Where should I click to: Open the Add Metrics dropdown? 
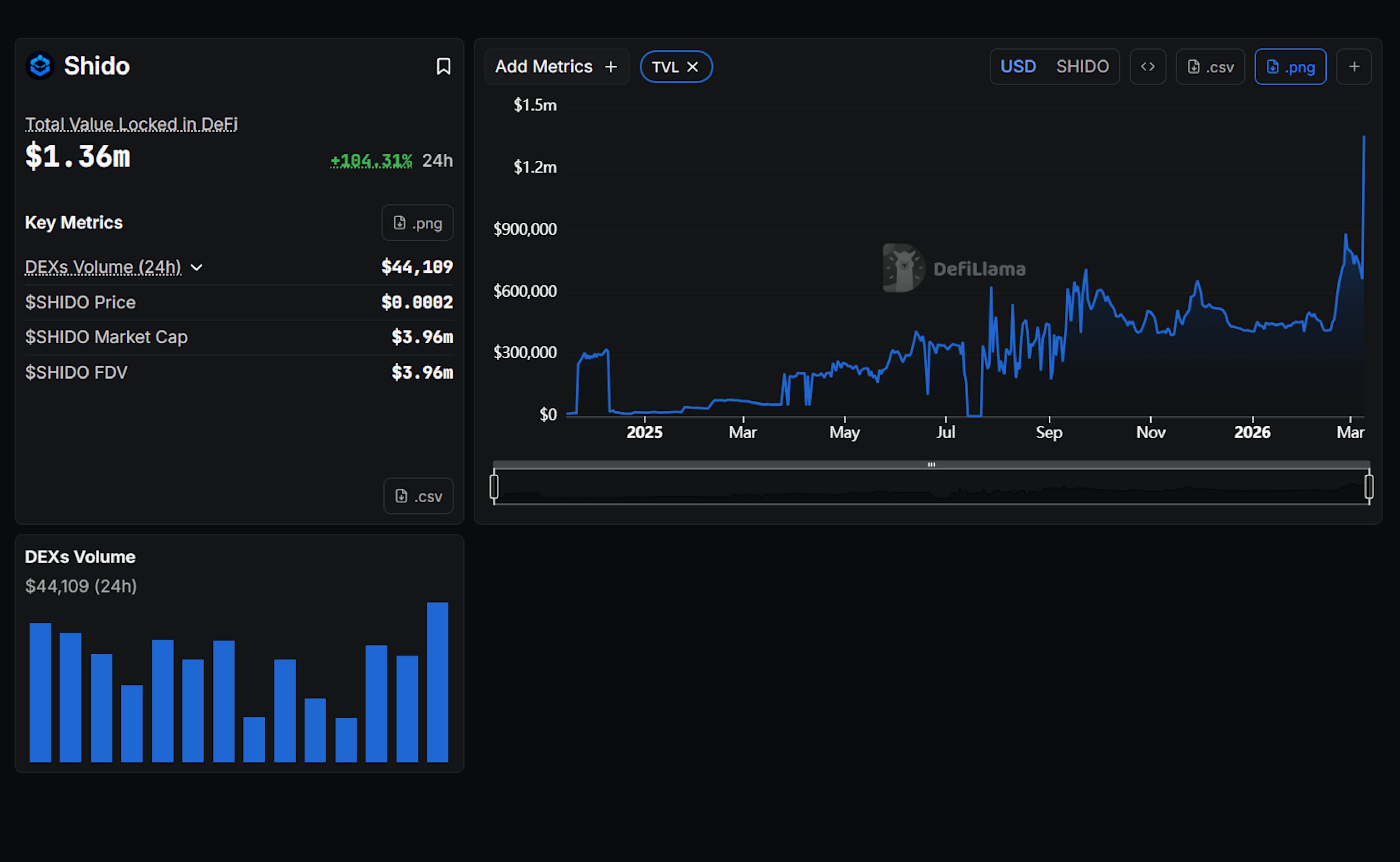point(557,67)
